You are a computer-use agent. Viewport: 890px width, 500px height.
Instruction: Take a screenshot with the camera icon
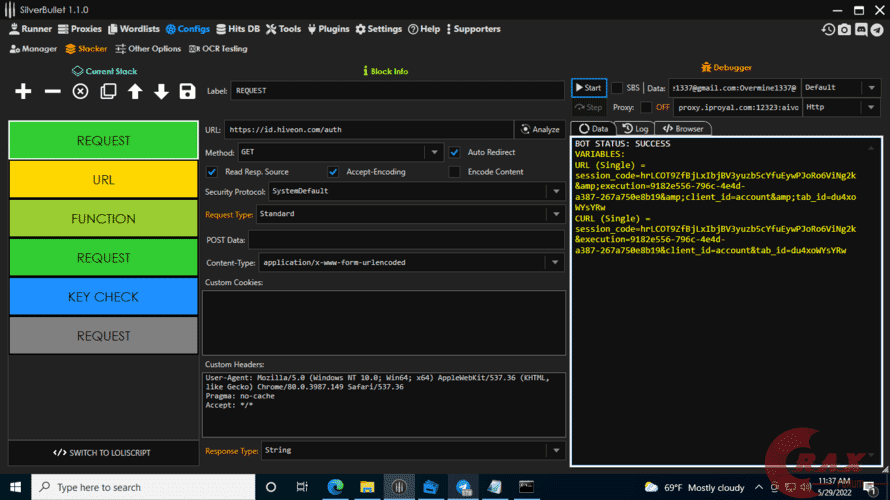(845, 30)
